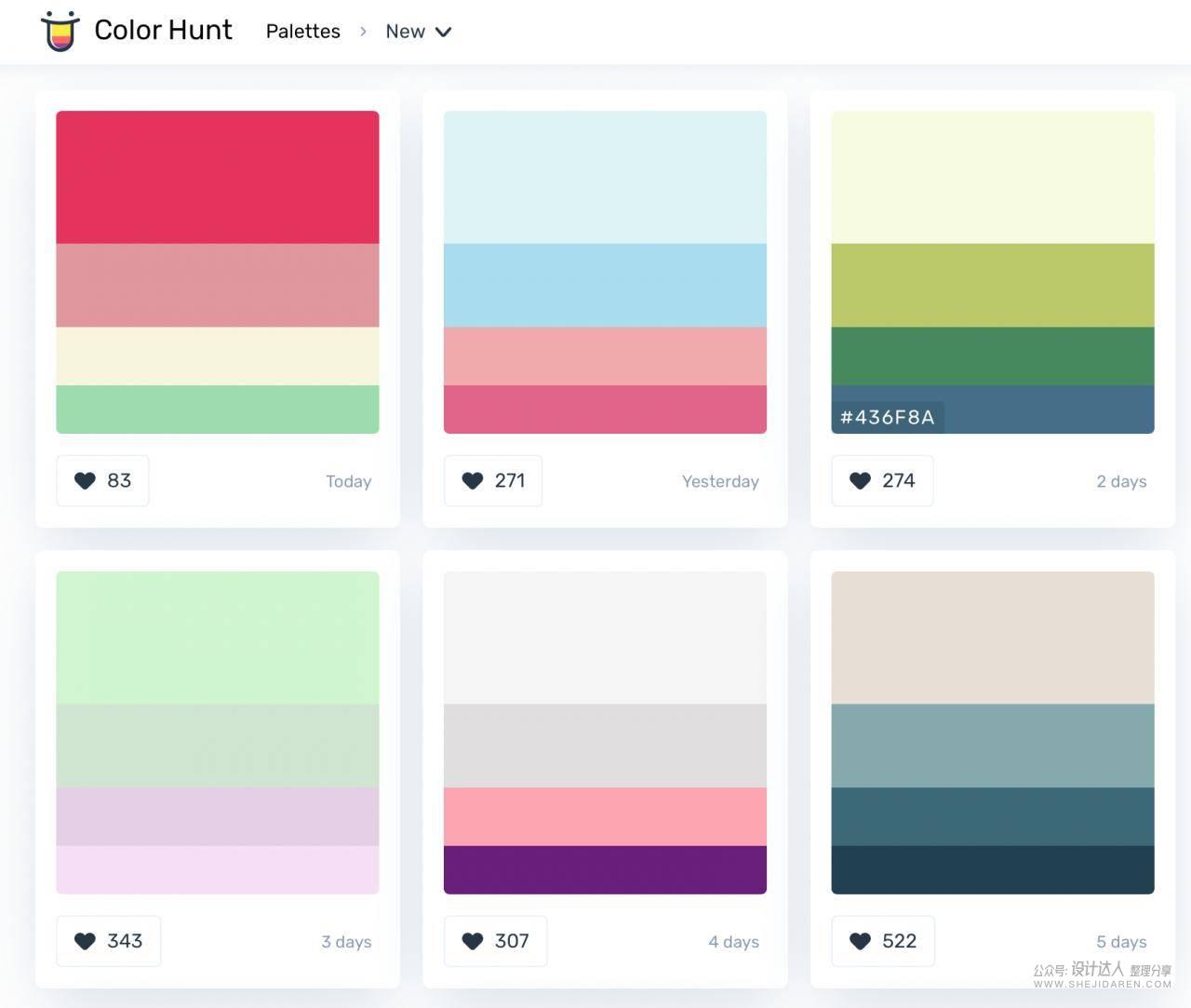Like the palette with 83 likes

[x=102, y=480]
